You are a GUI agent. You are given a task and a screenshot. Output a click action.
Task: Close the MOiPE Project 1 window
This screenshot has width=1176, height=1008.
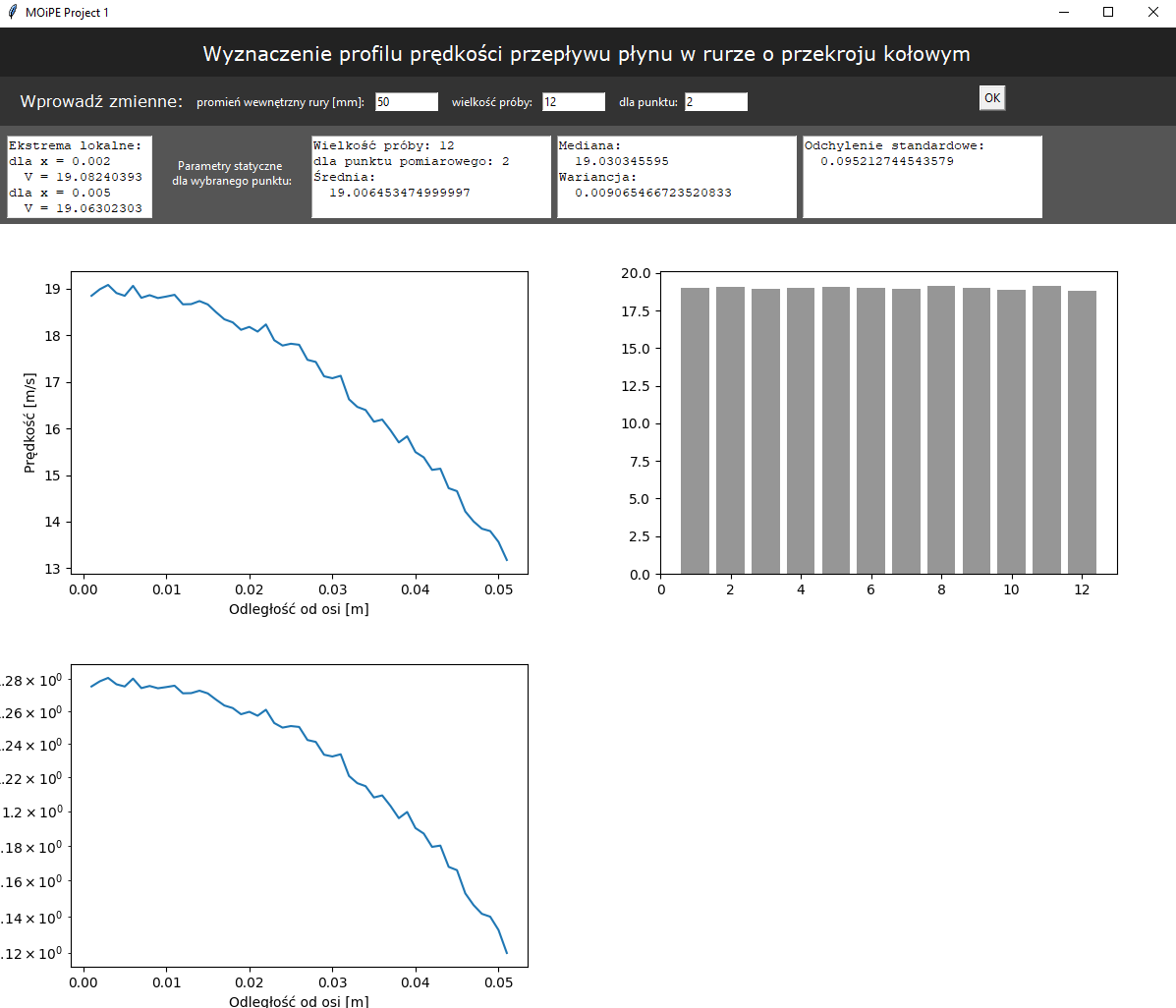pos(1152,12)
